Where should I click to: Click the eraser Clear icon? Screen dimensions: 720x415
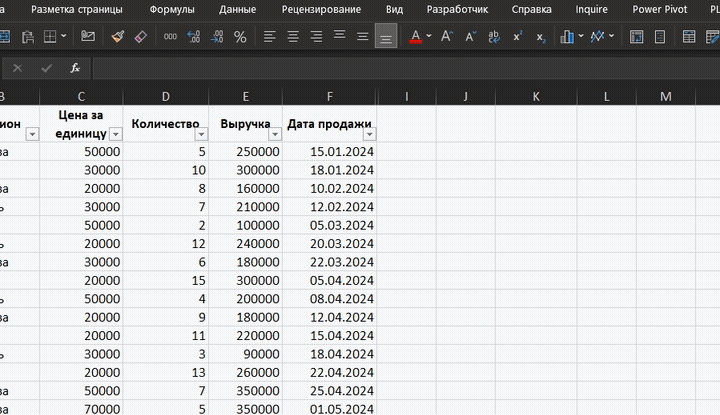141,36
